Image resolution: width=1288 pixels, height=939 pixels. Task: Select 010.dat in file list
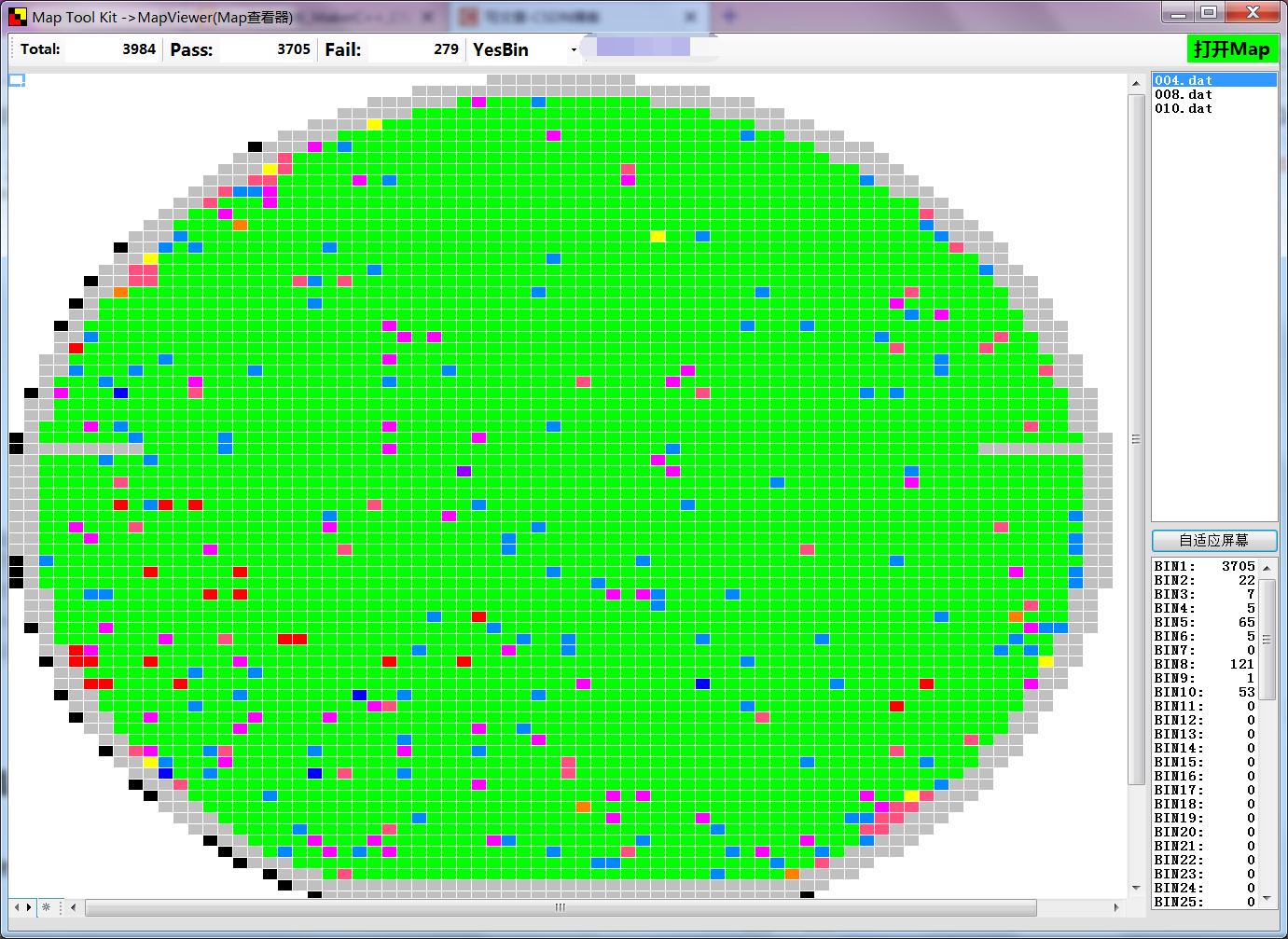(1214, 108)
